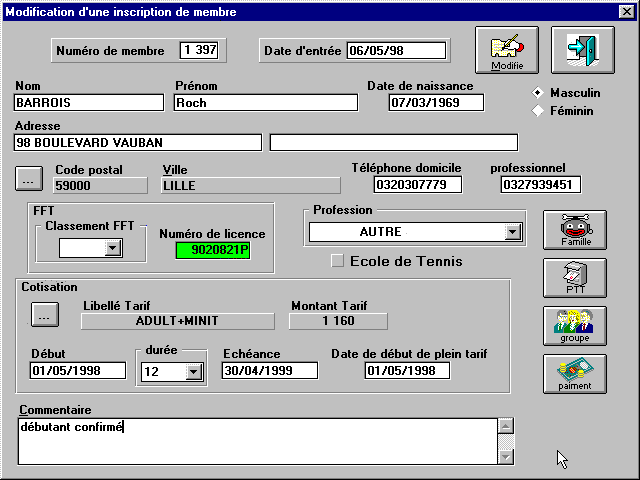
Task: Click the Commentaire label
Action: click(55, 409)
